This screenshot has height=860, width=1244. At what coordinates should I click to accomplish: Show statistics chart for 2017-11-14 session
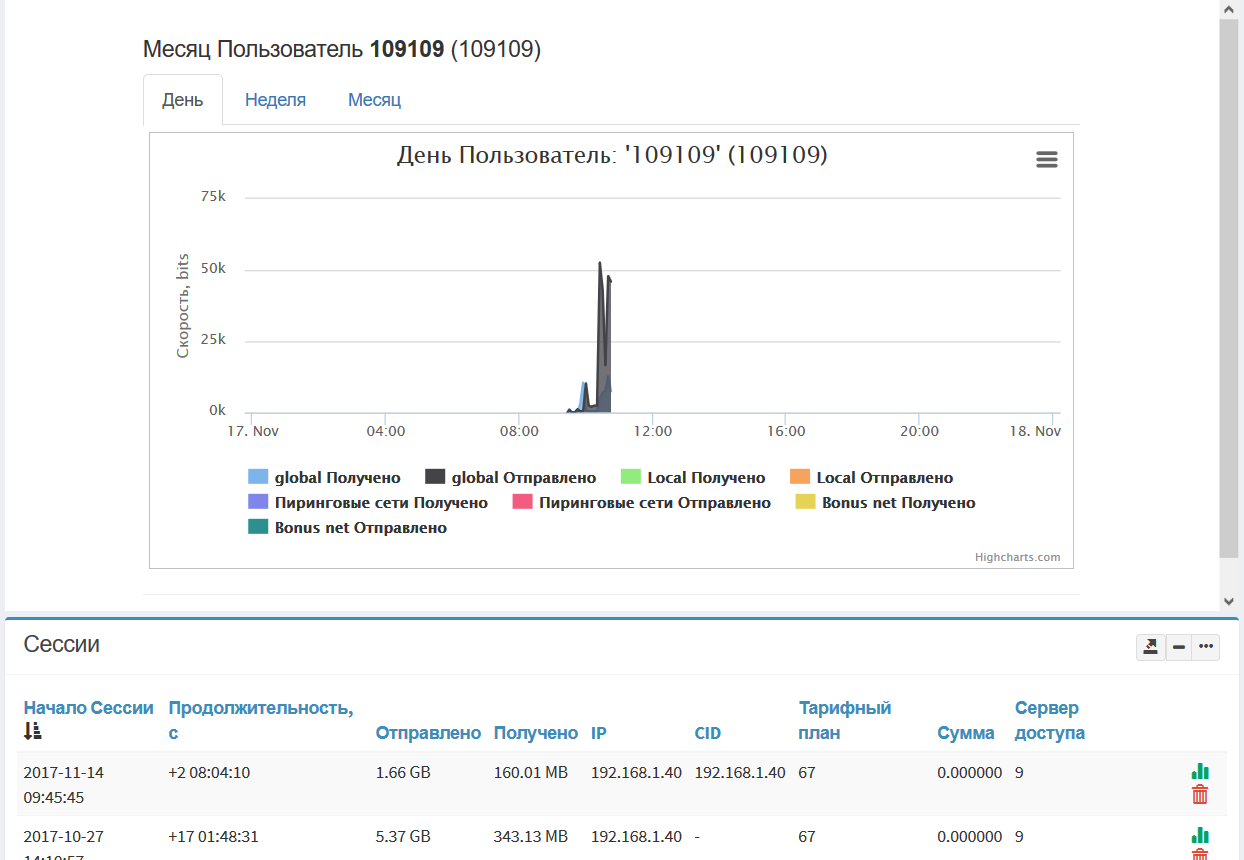[1200, 771]
